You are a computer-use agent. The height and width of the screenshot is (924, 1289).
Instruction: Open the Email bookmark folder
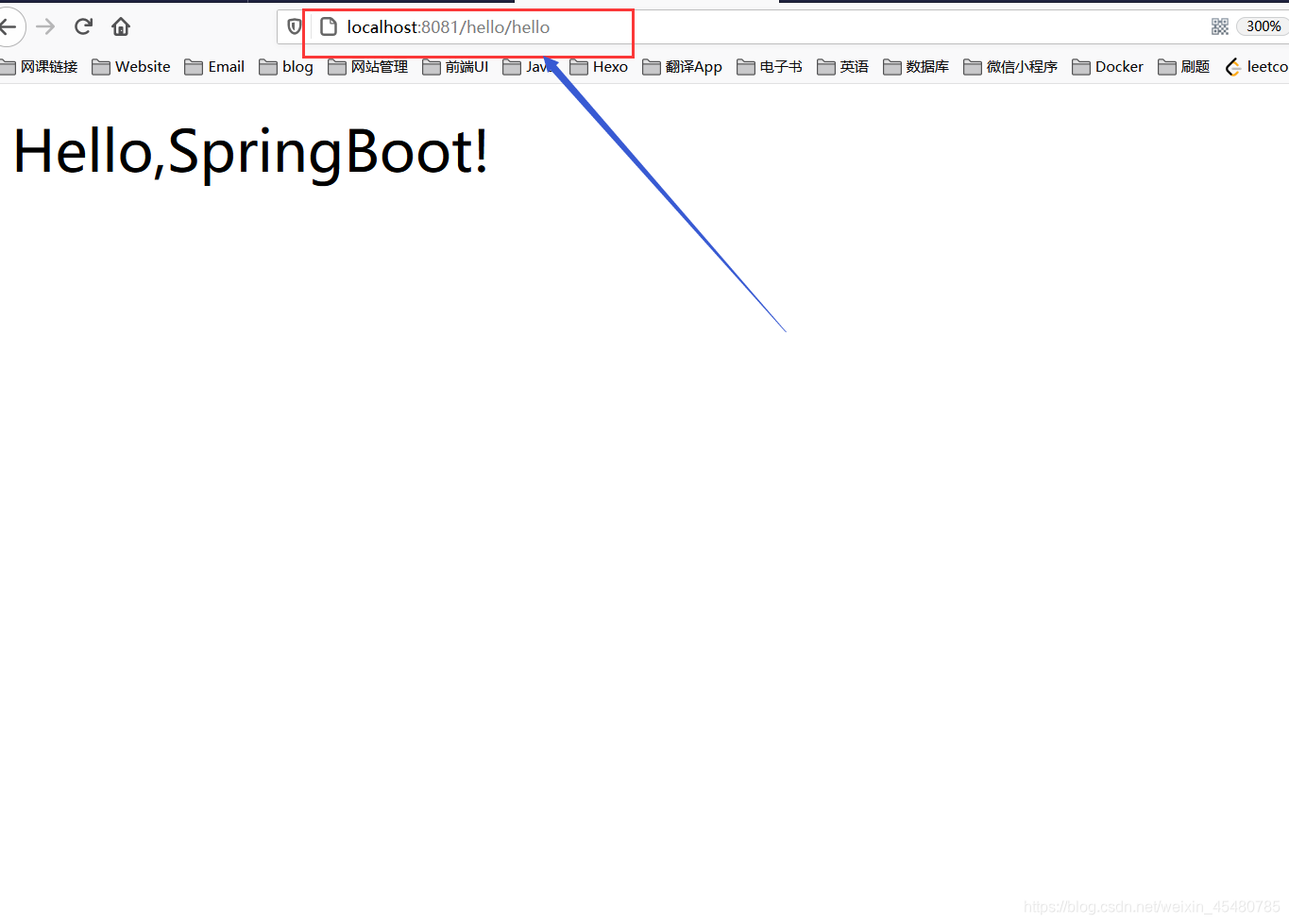click(x=214, y=67)
